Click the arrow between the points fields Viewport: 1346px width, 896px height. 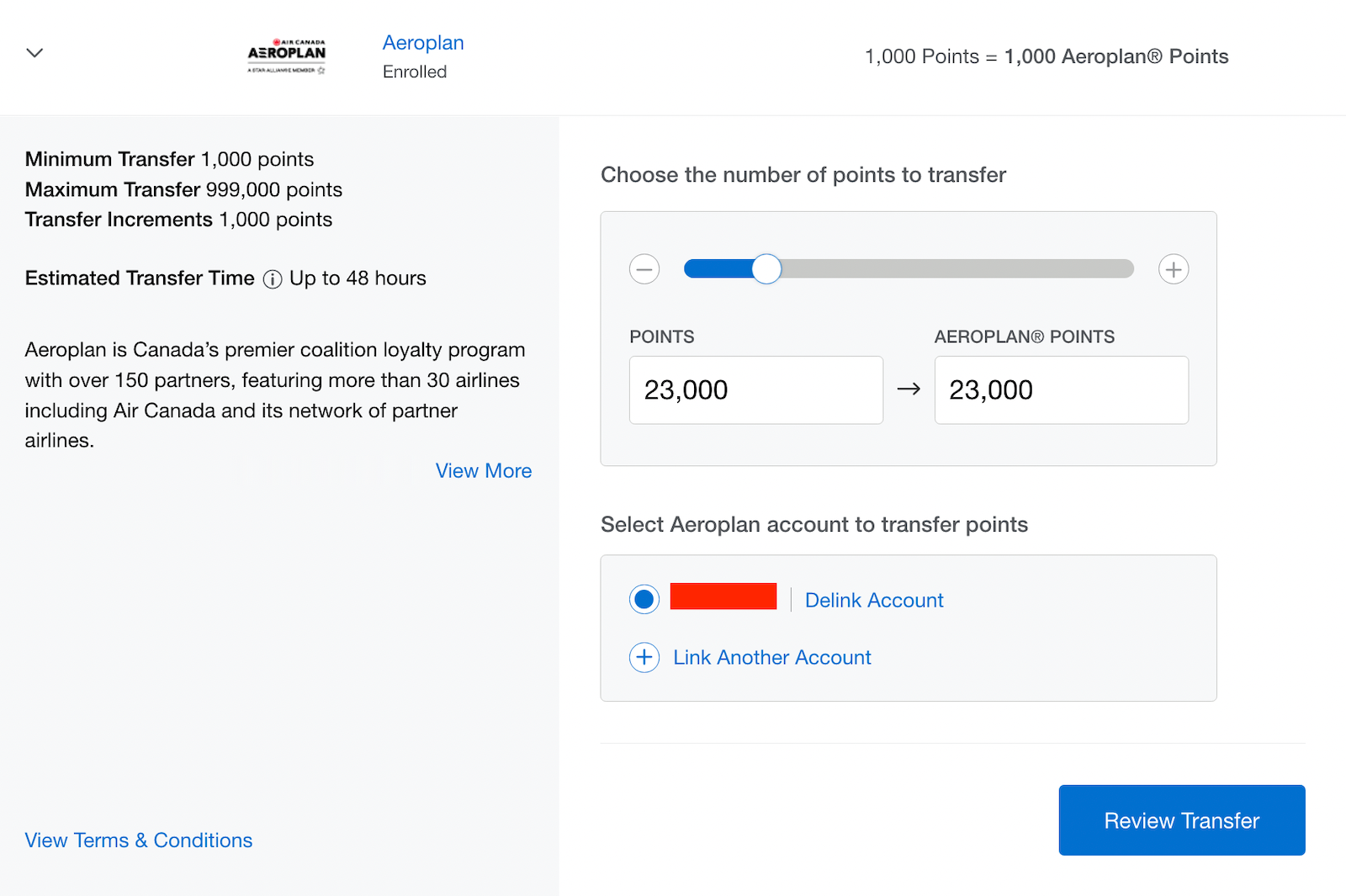[909, 390]
